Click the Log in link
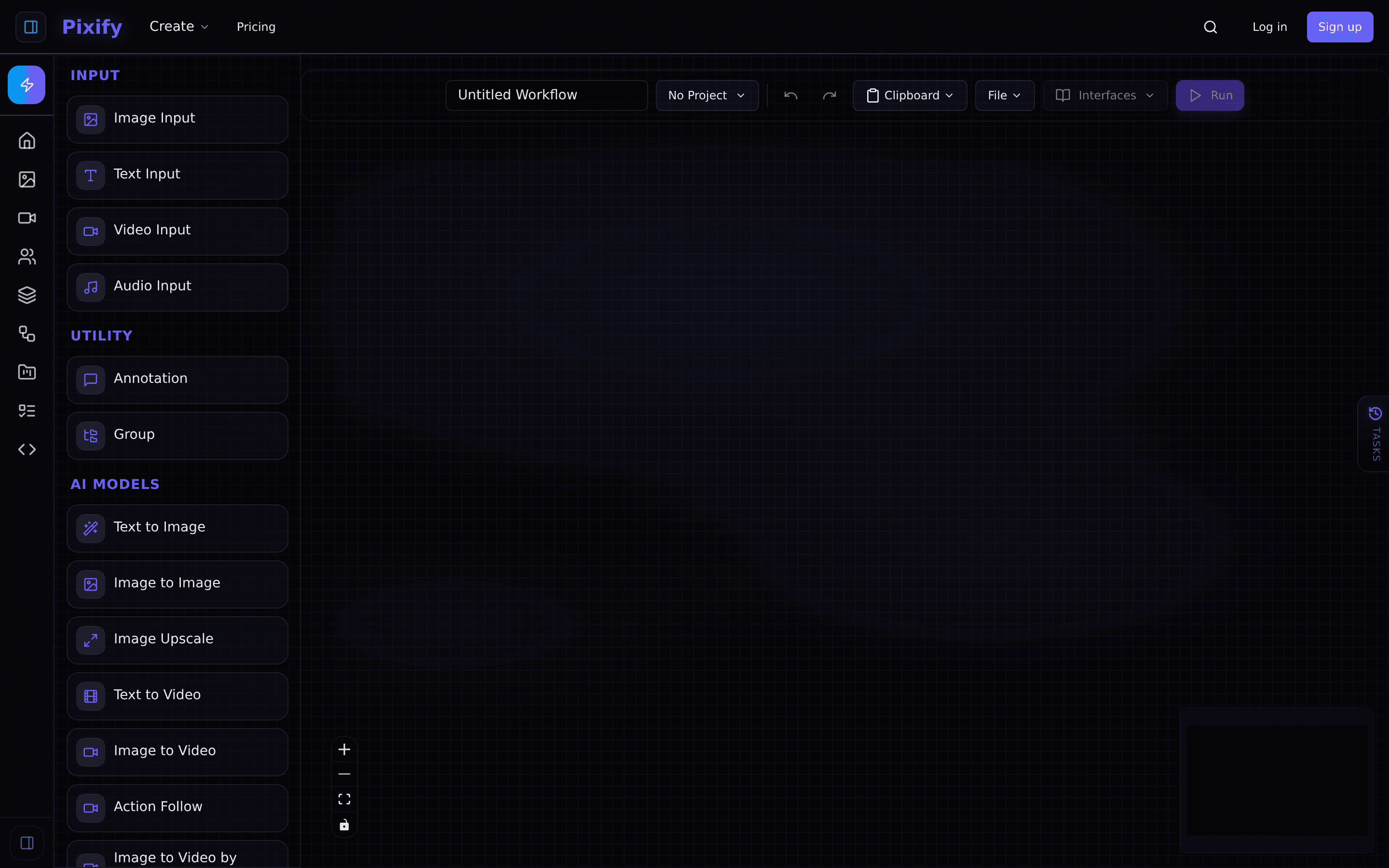 click(1269, 27)
